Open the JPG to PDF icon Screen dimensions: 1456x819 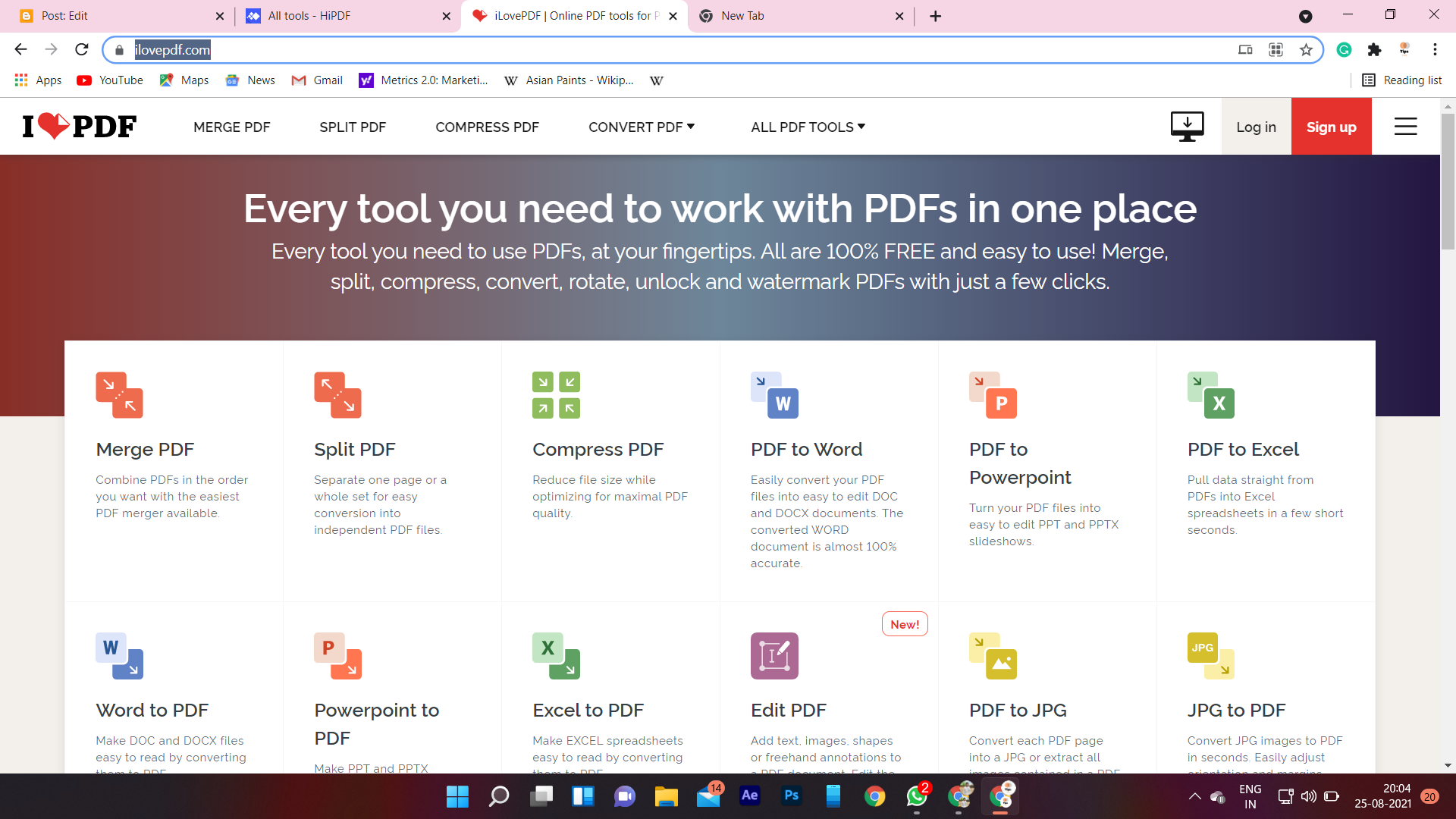click(x=1211, y=656)
